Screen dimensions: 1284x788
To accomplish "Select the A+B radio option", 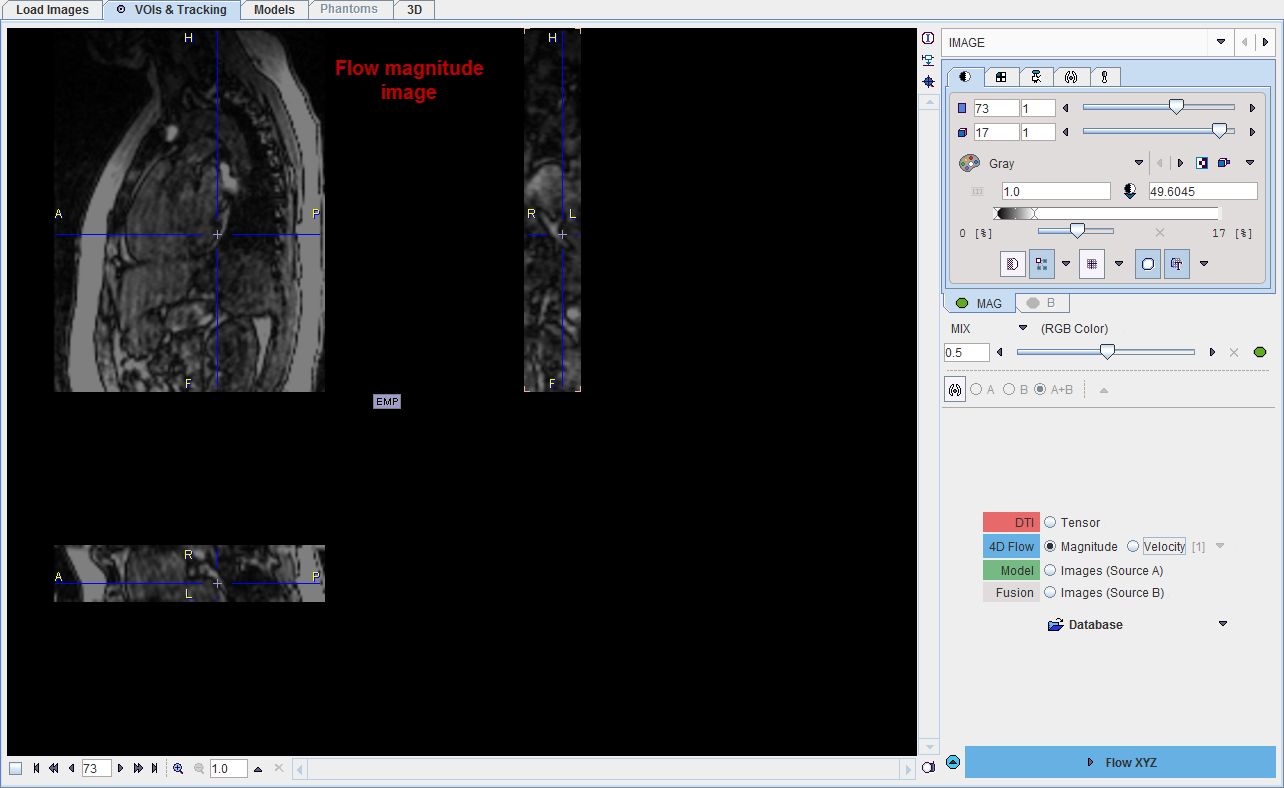I will click(1040, 390).
